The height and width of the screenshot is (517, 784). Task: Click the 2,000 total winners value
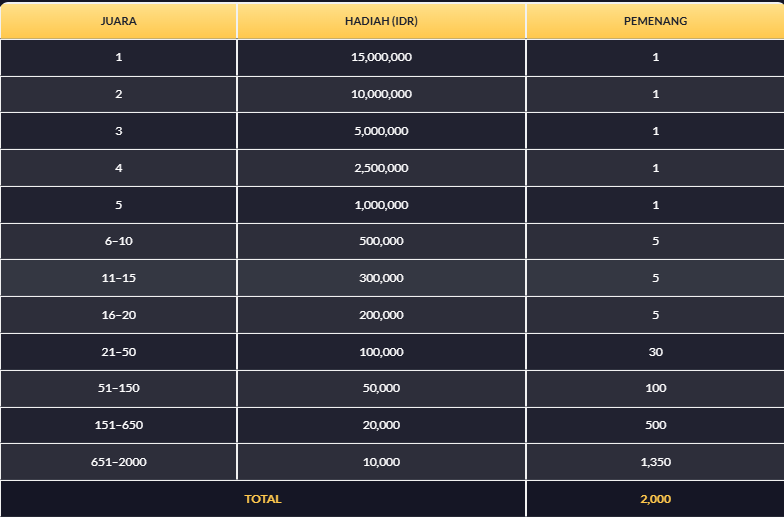[x=655, y=498]
